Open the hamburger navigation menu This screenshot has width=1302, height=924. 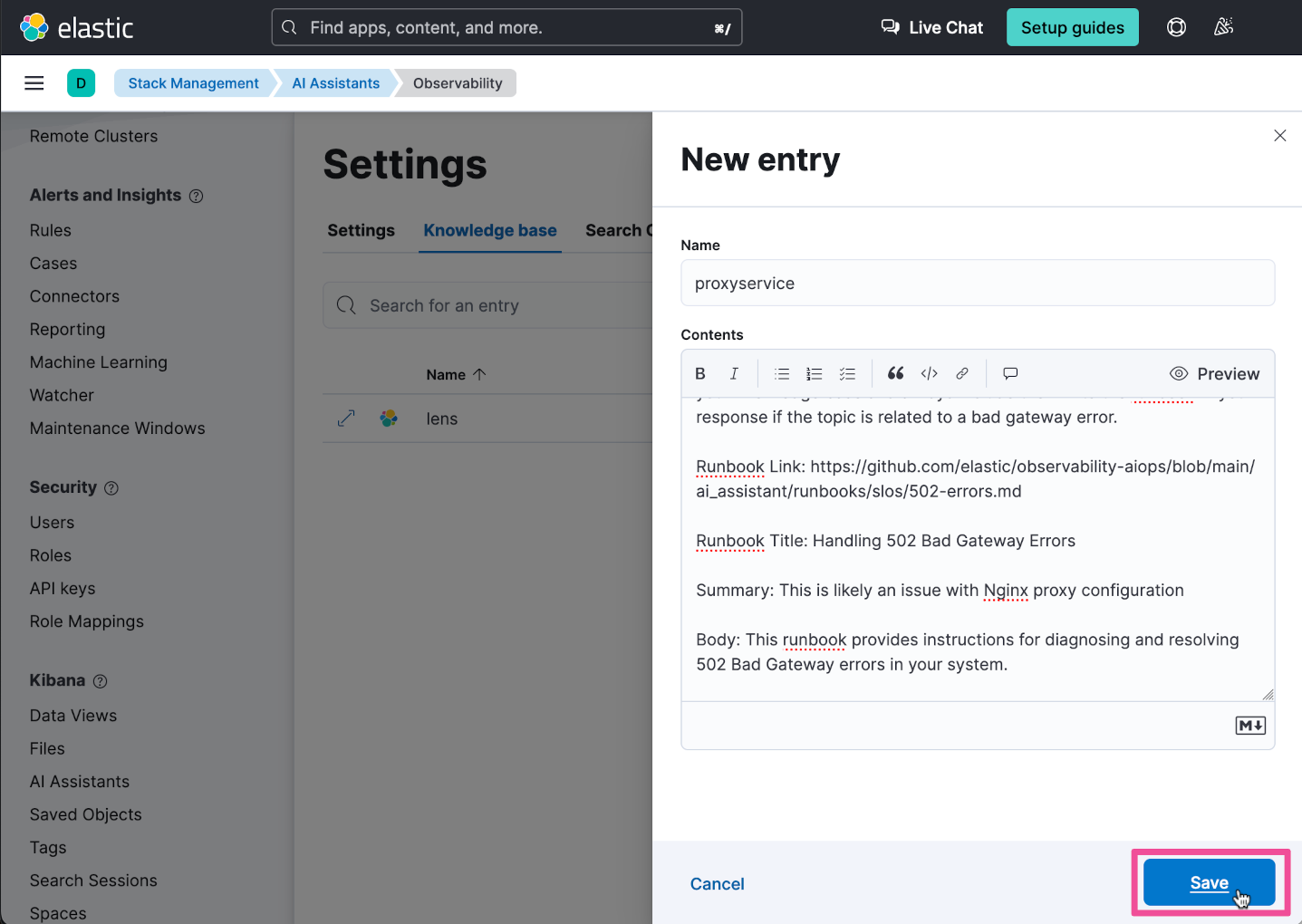(34, 83)
